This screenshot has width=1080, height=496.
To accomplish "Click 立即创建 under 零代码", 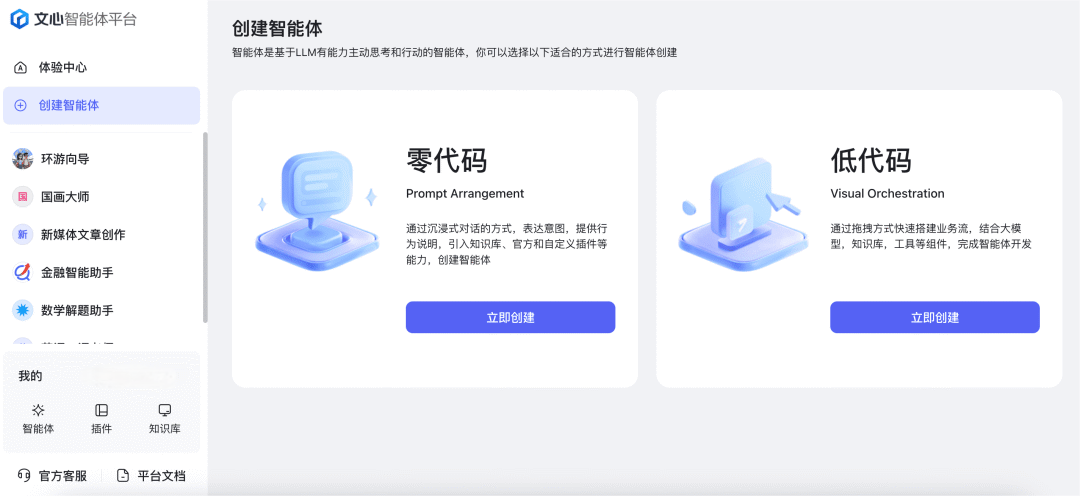I will (x=510, y=318).
